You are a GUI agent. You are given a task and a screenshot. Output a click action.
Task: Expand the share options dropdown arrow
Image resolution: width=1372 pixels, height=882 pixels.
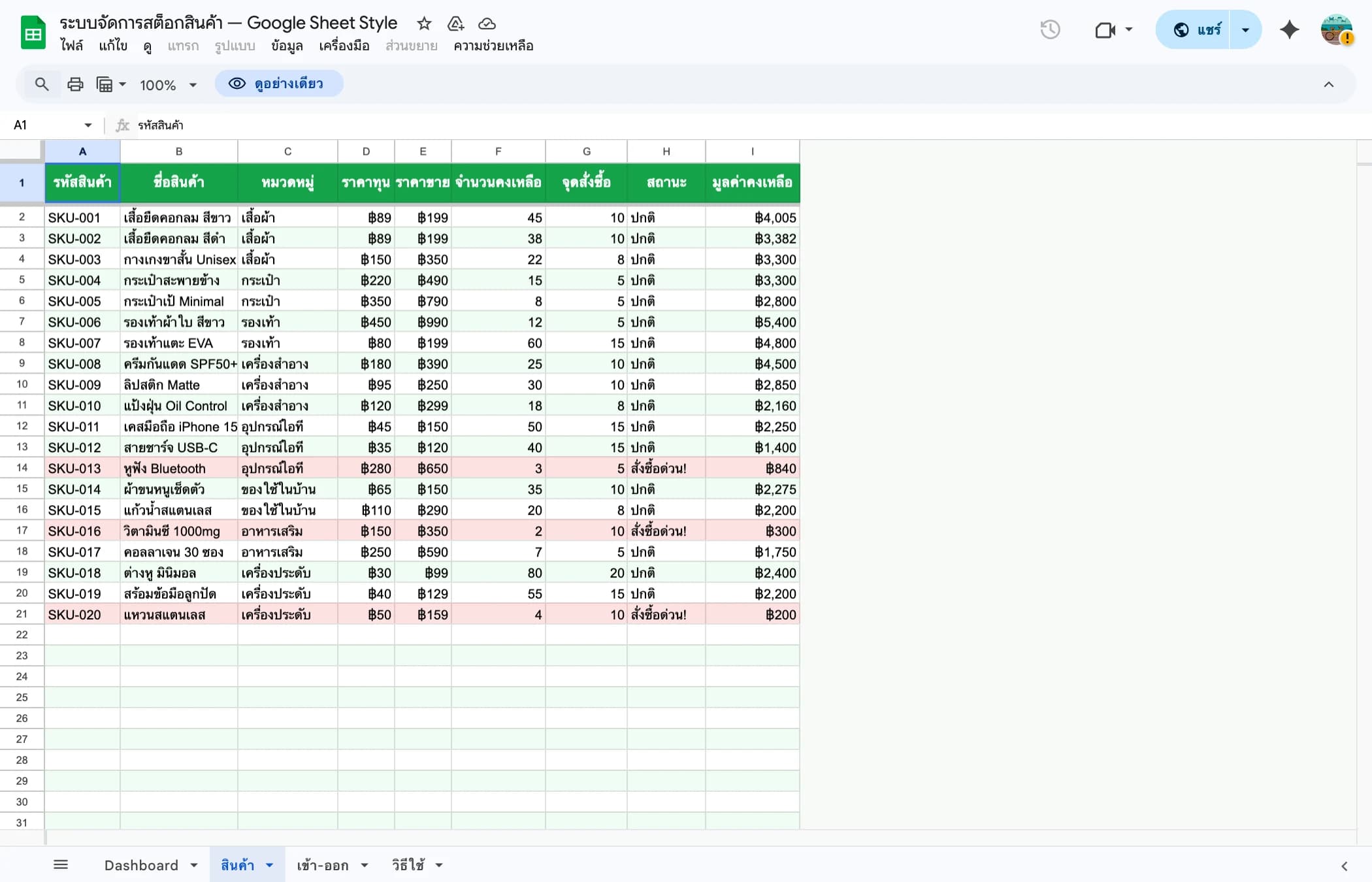coord(1245,29)
